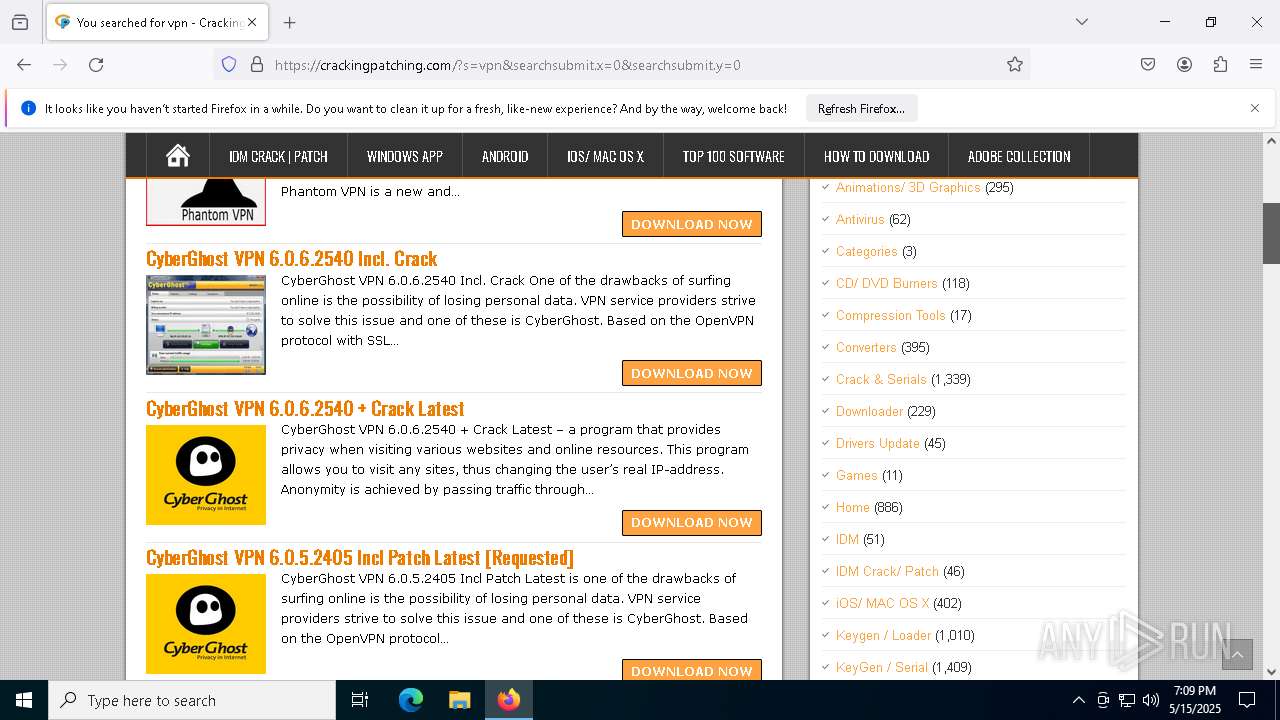Open the Crack & Serials category
This screenshot has height=720, width=1280.
pyautogui.click(x=881, y=379)
